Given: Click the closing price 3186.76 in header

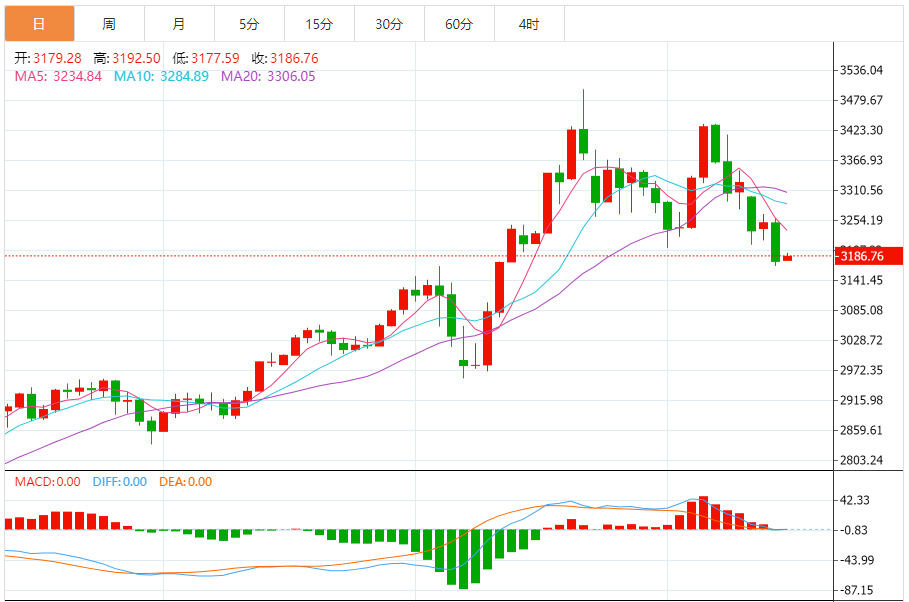Looking at the screenshot, I should 294,59.
